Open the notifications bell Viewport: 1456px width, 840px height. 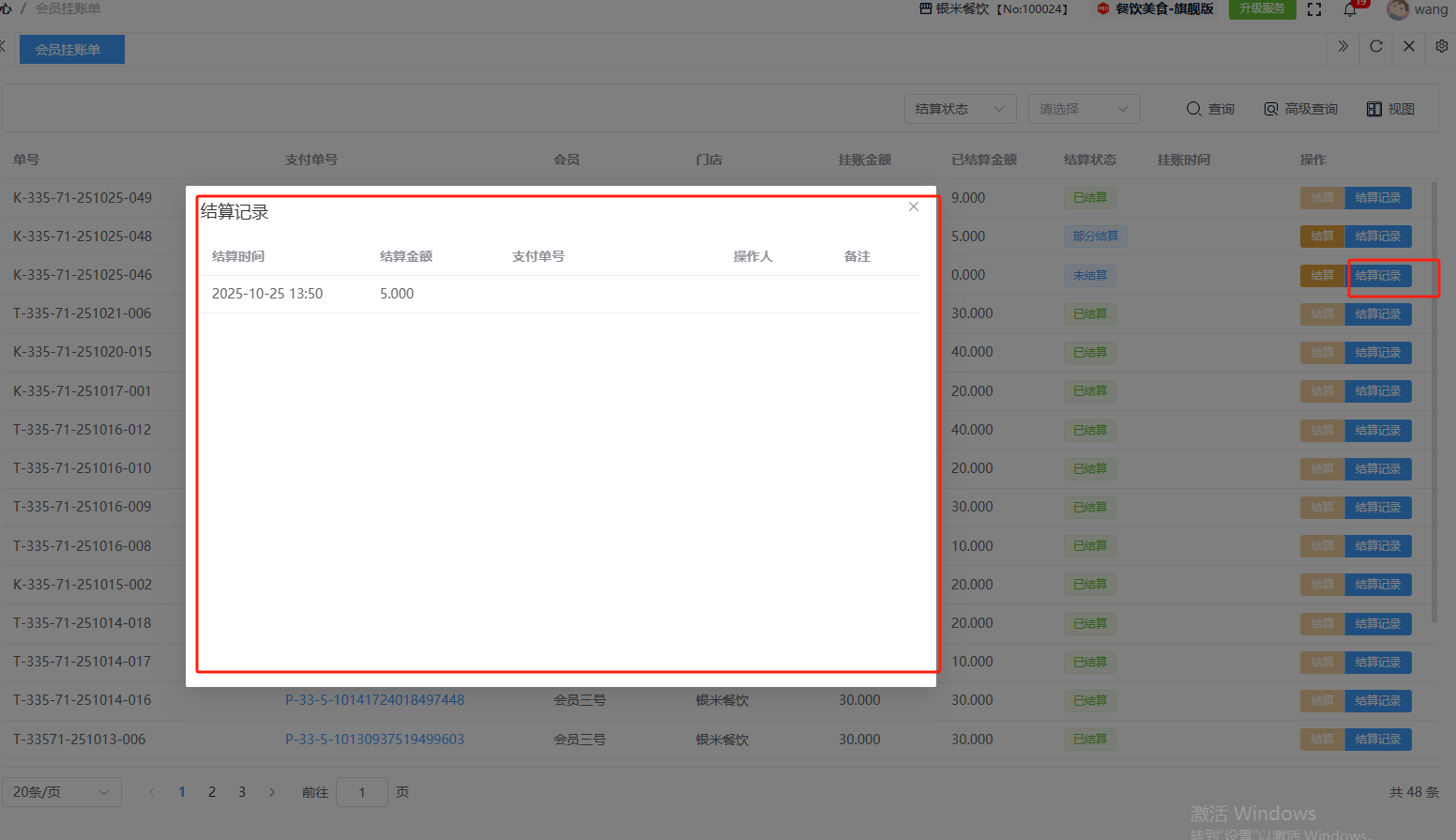click(x=1350, y=9)
